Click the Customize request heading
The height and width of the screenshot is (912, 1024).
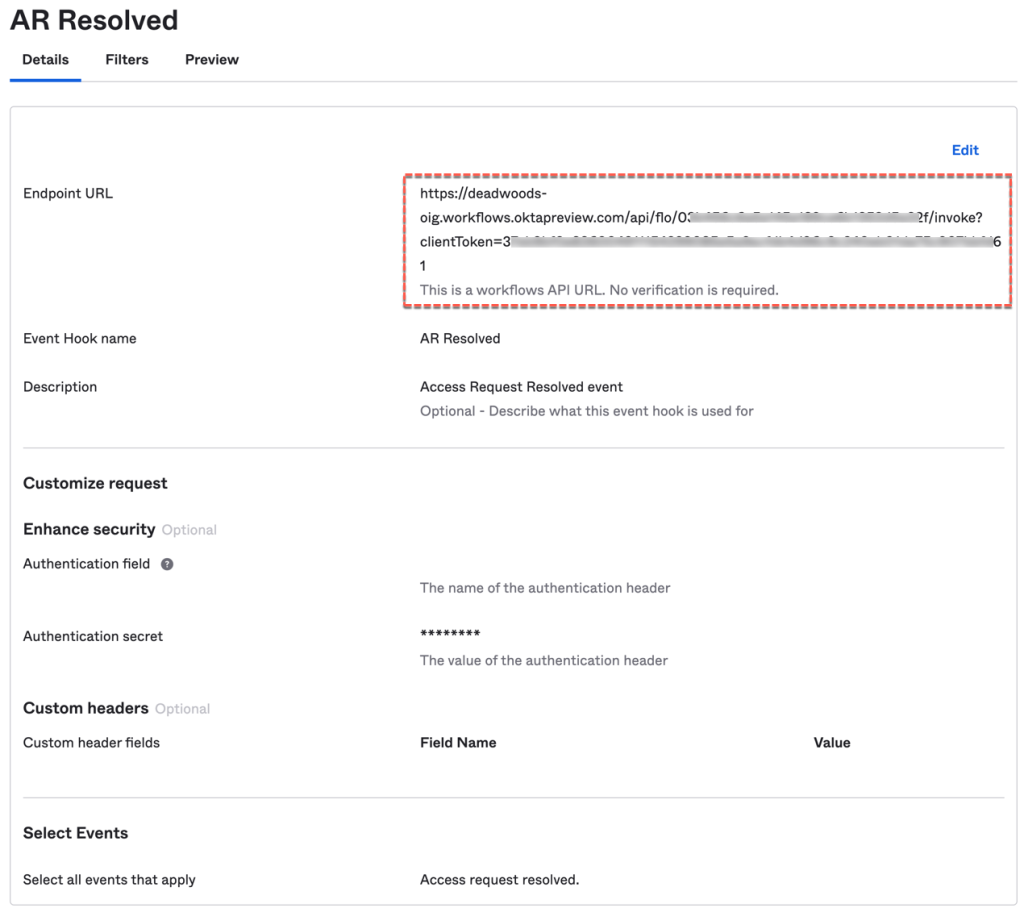[95, 484]
